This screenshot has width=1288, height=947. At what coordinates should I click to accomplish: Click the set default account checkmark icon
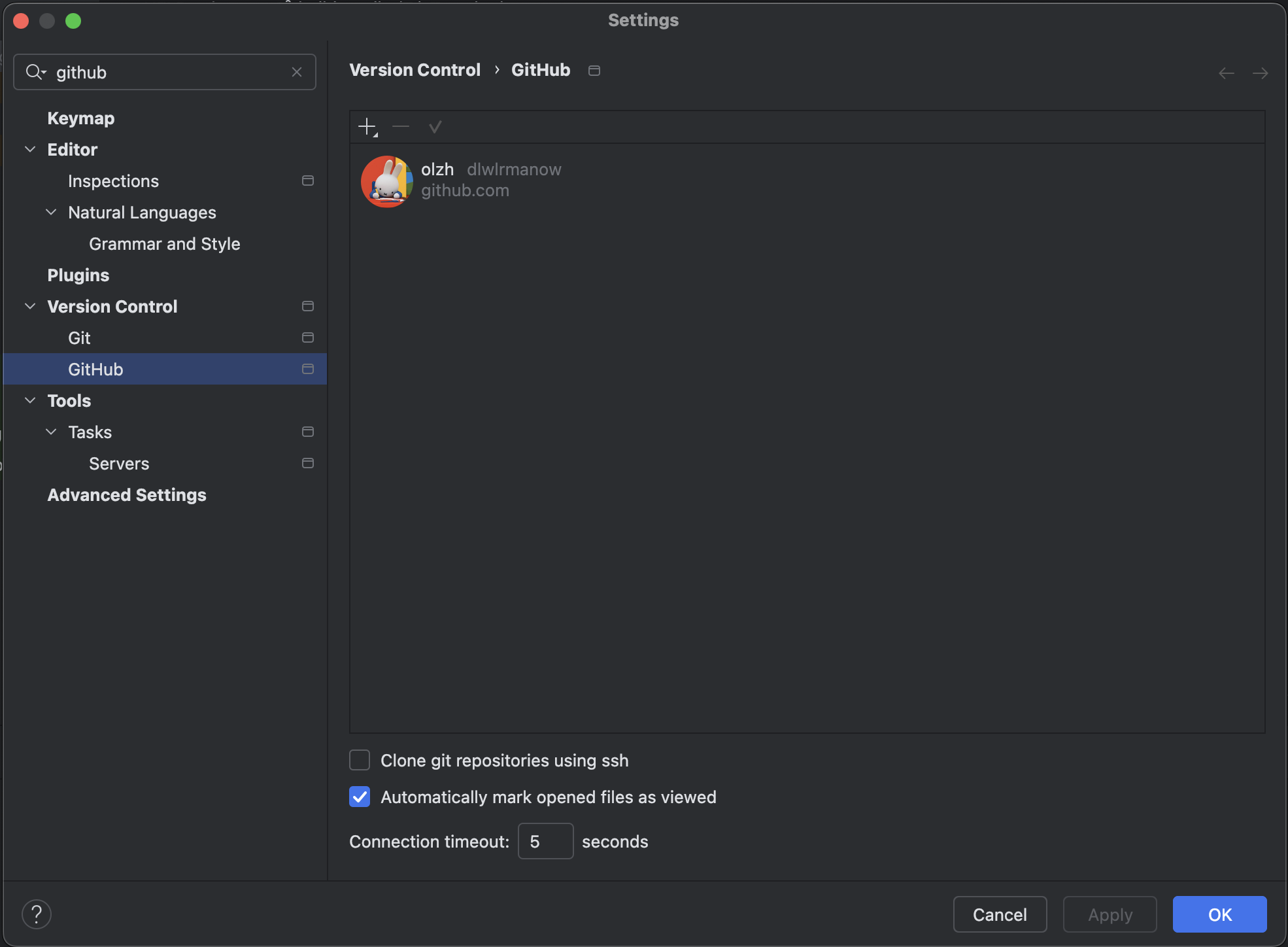(x=435, y=127)
